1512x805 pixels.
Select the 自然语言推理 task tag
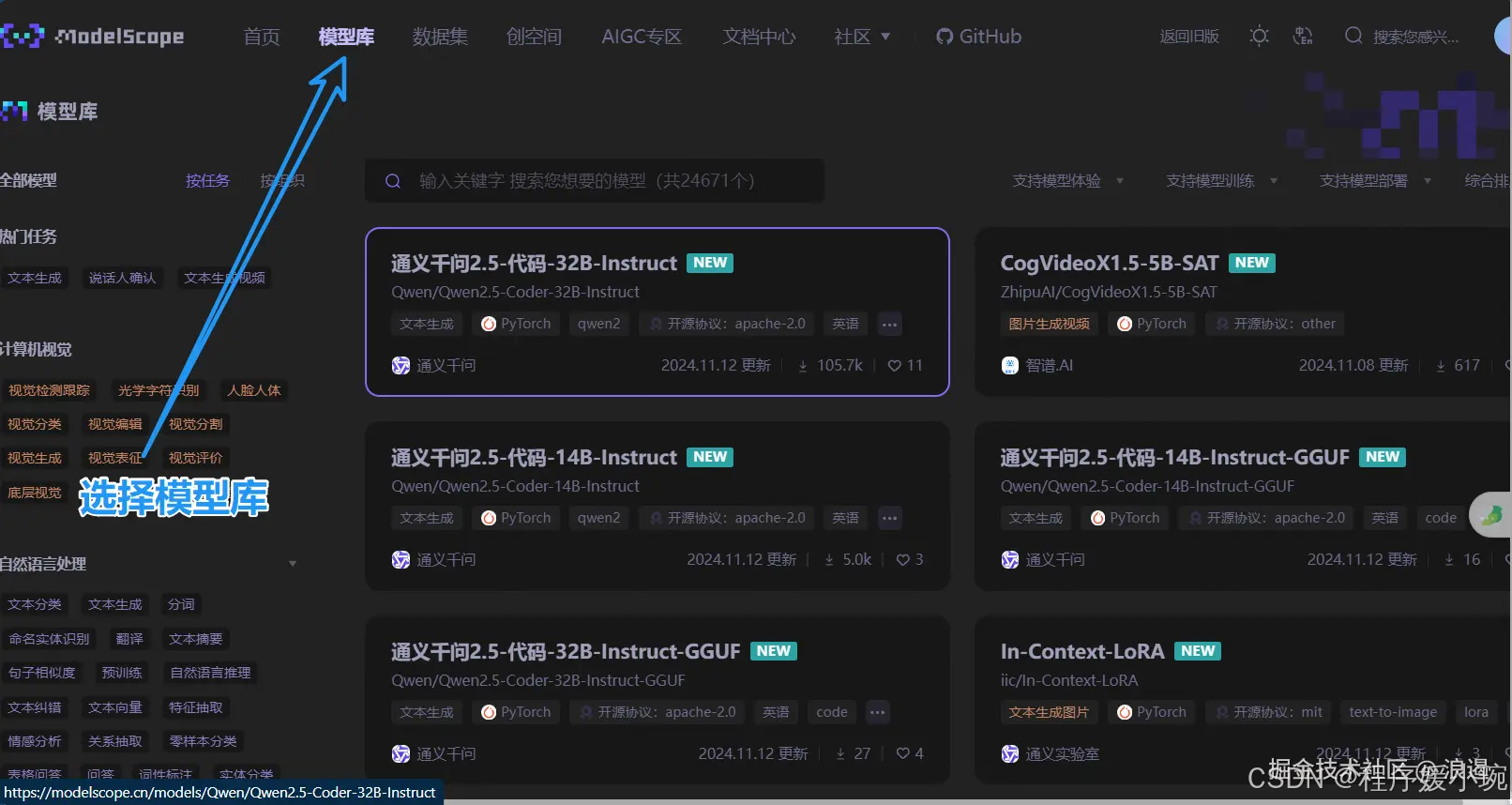click(x=210, y=673)
